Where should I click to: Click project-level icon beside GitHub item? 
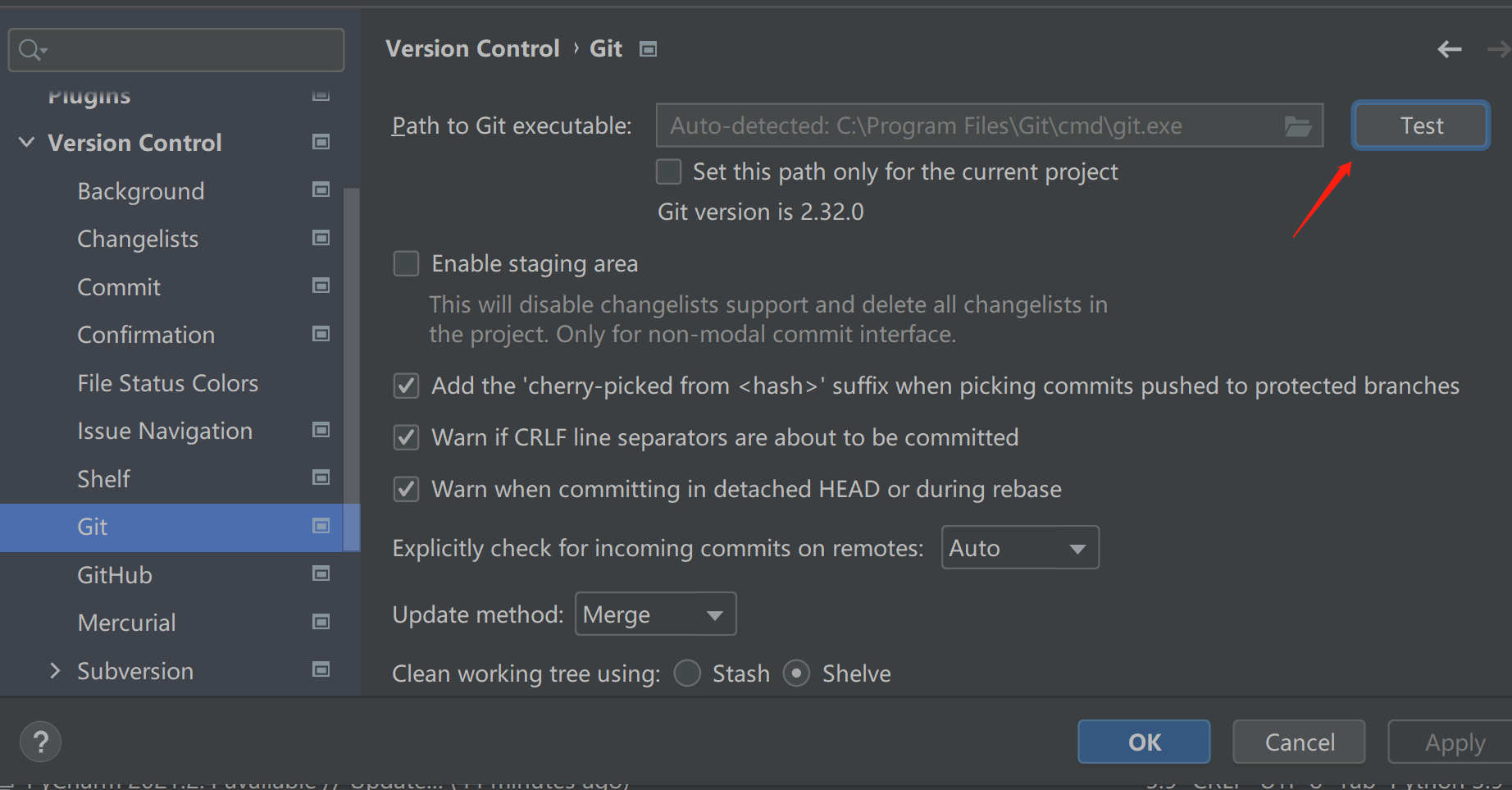pos(321,573)
